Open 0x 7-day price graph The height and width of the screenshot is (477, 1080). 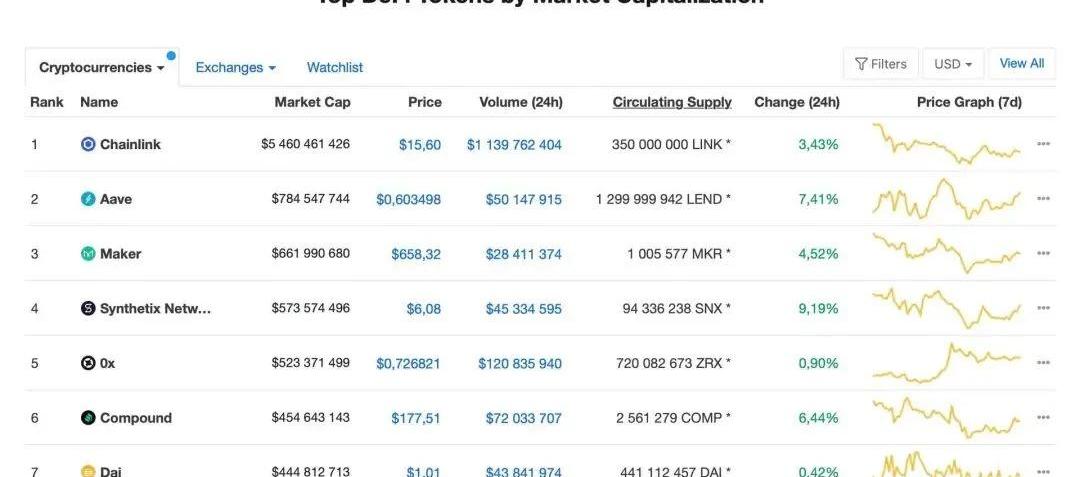946,362
